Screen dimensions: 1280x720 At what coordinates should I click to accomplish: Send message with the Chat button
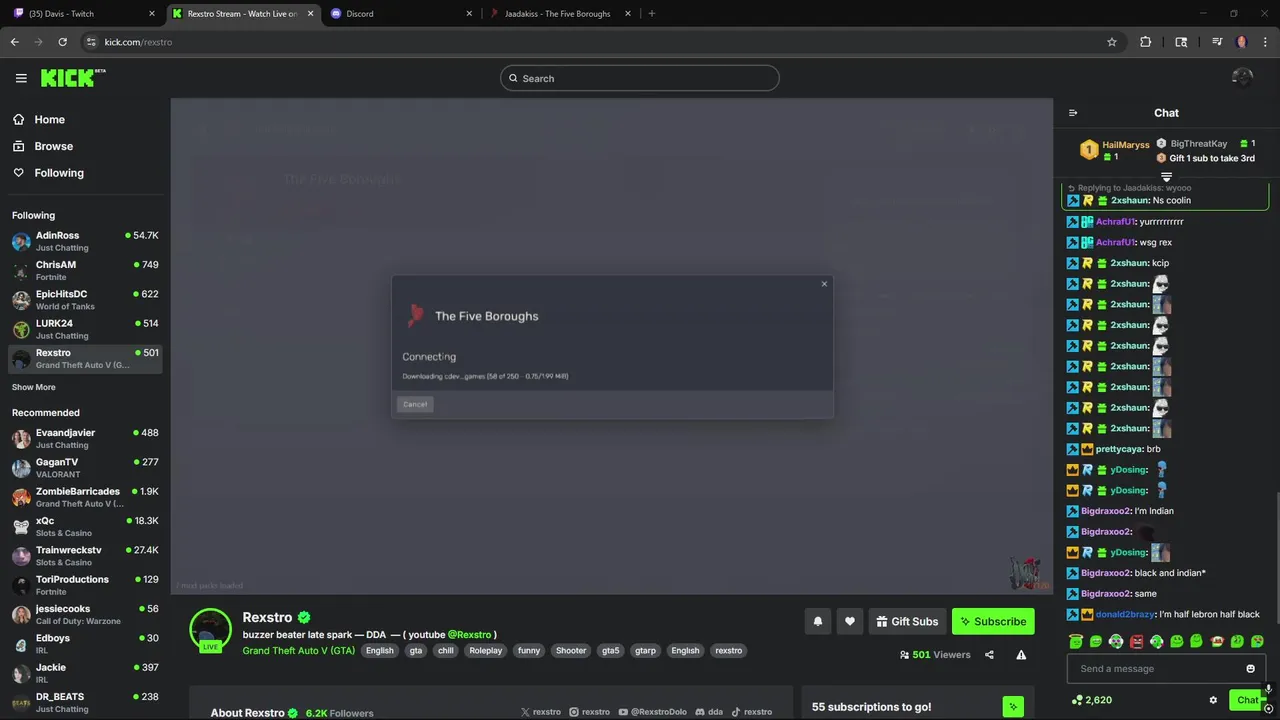click(1246, 700)
